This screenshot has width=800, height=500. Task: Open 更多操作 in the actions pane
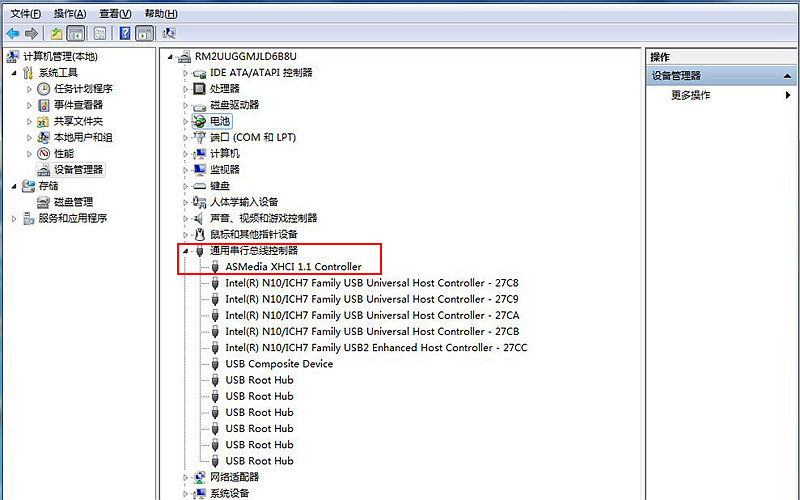pos(691,95)
